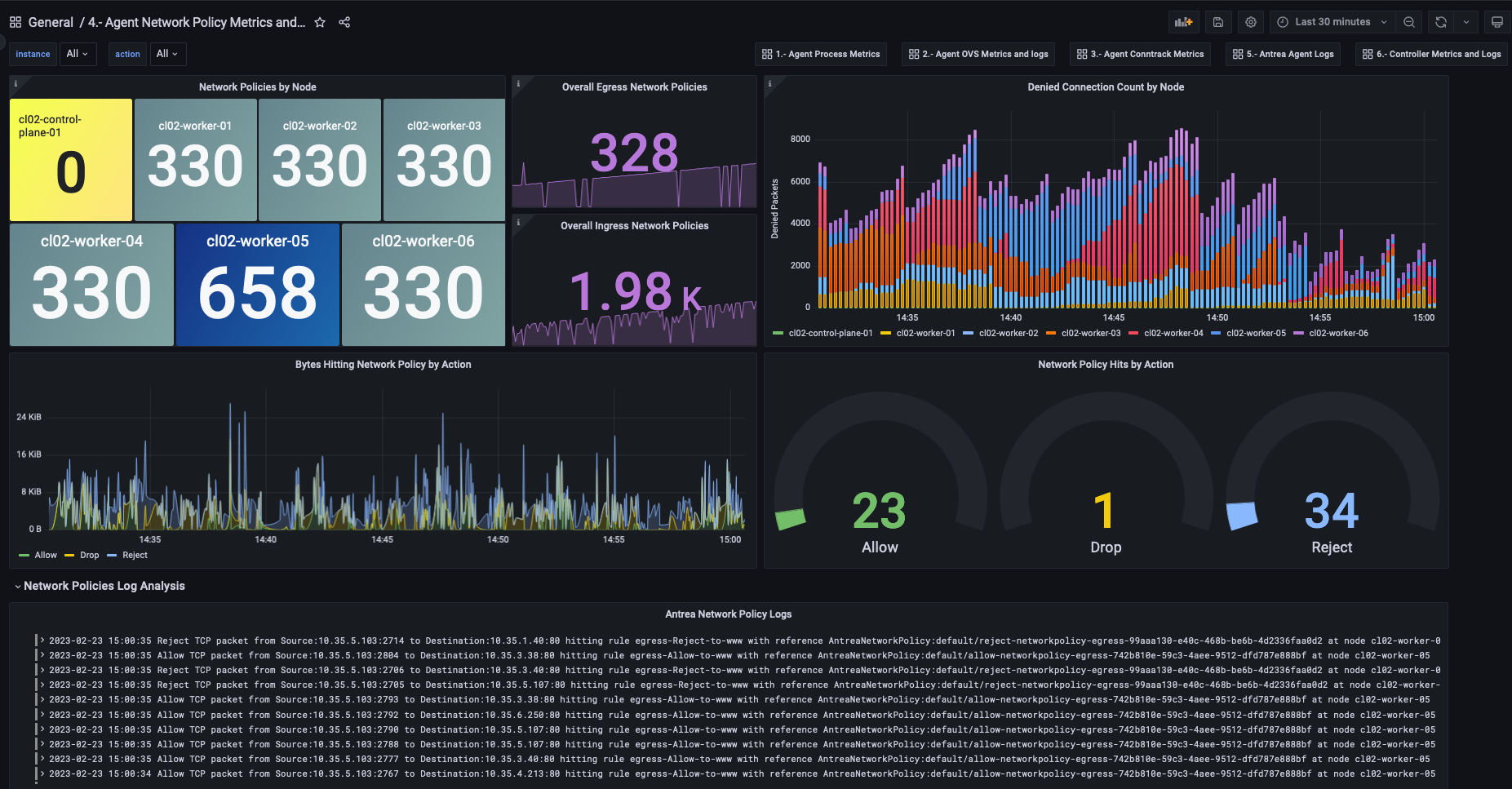This screenshot has height=789, width=1512.
Task: Star this dashboard
Action: click(320, 22)
